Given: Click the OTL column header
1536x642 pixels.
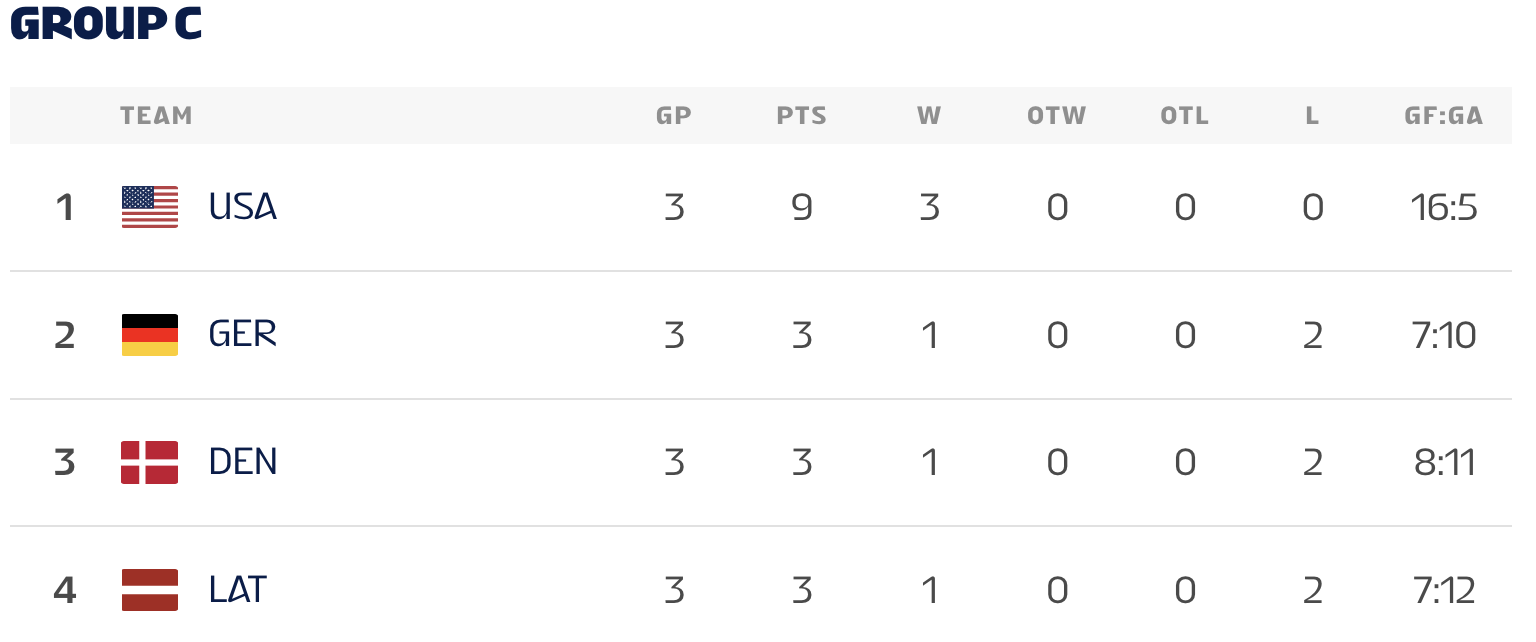Looking at the screenshot, I should 1185,116.
